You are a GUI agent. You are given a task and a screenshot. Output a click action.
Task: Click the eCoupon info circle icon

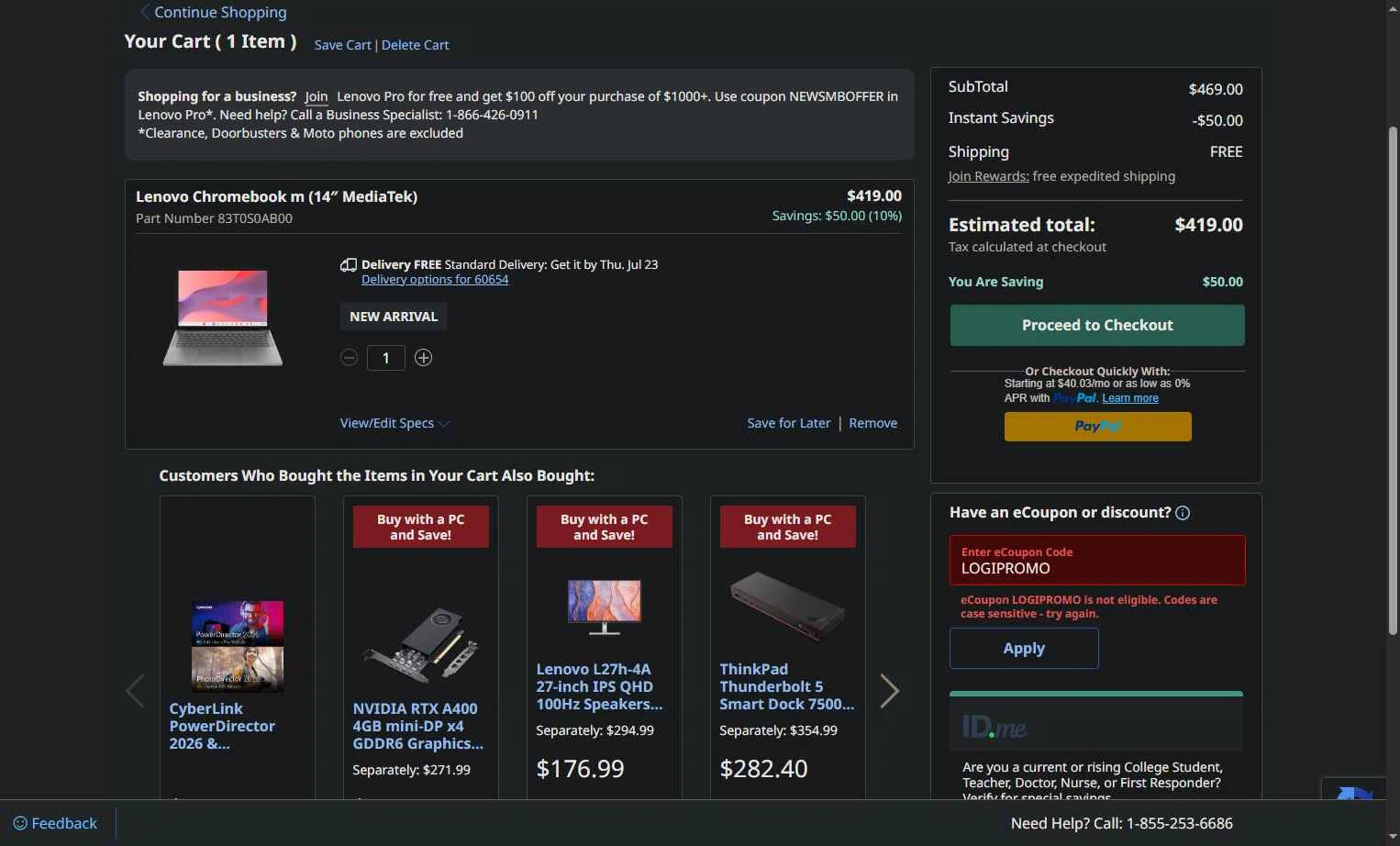[x=1183, y=513]
